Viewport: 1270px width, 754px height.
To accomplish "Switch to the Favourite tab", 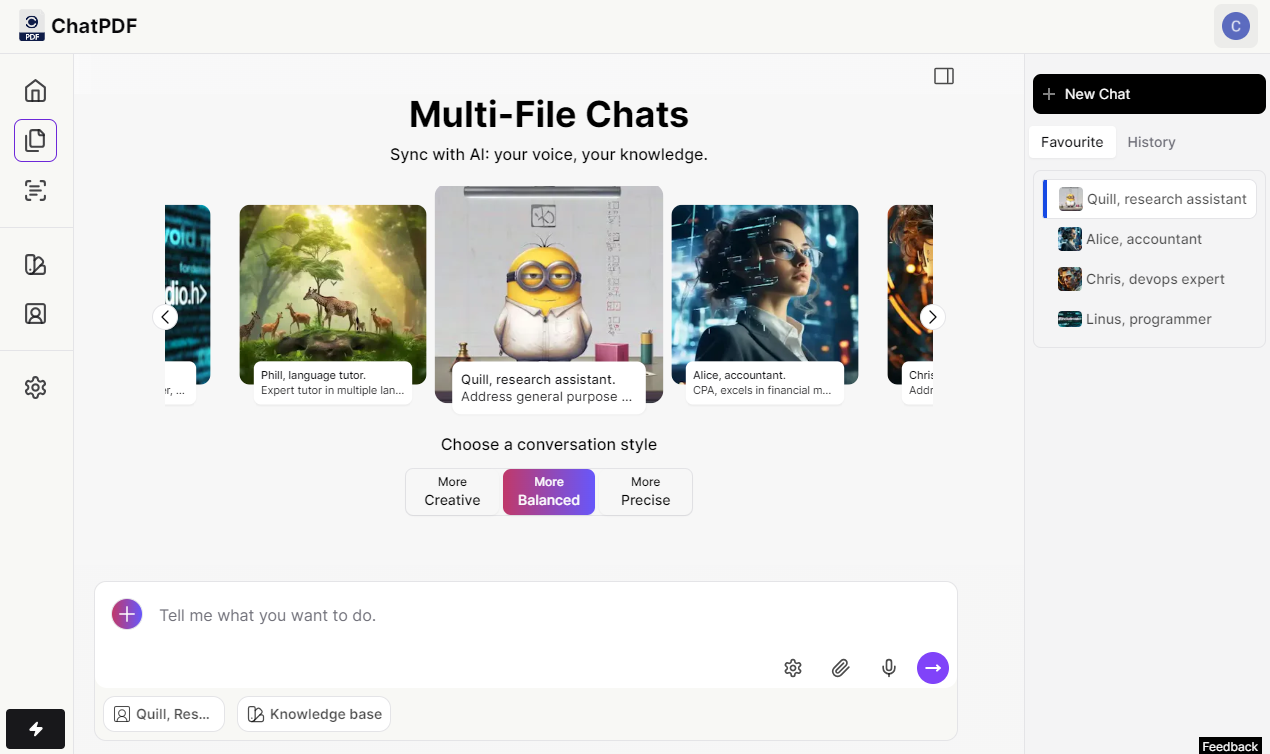I will 1072,142.
